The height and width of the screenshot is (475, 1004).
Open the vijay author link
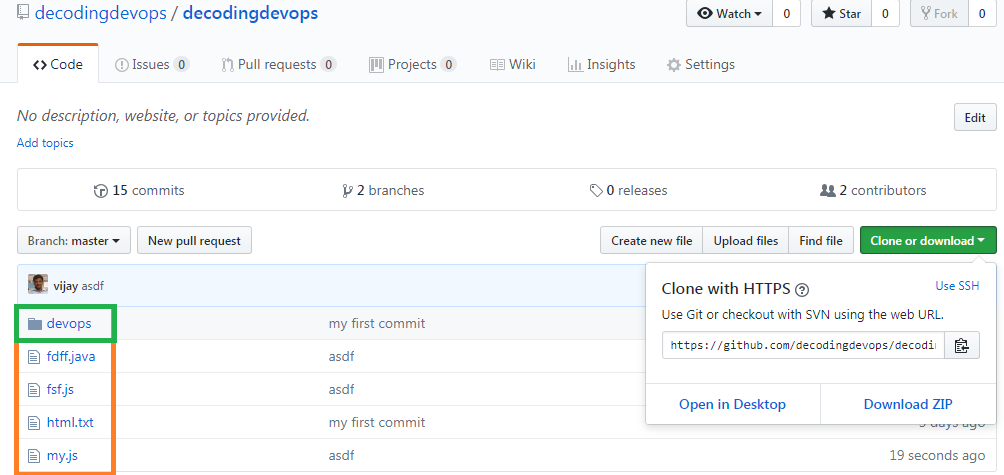(x=66, y=286)
